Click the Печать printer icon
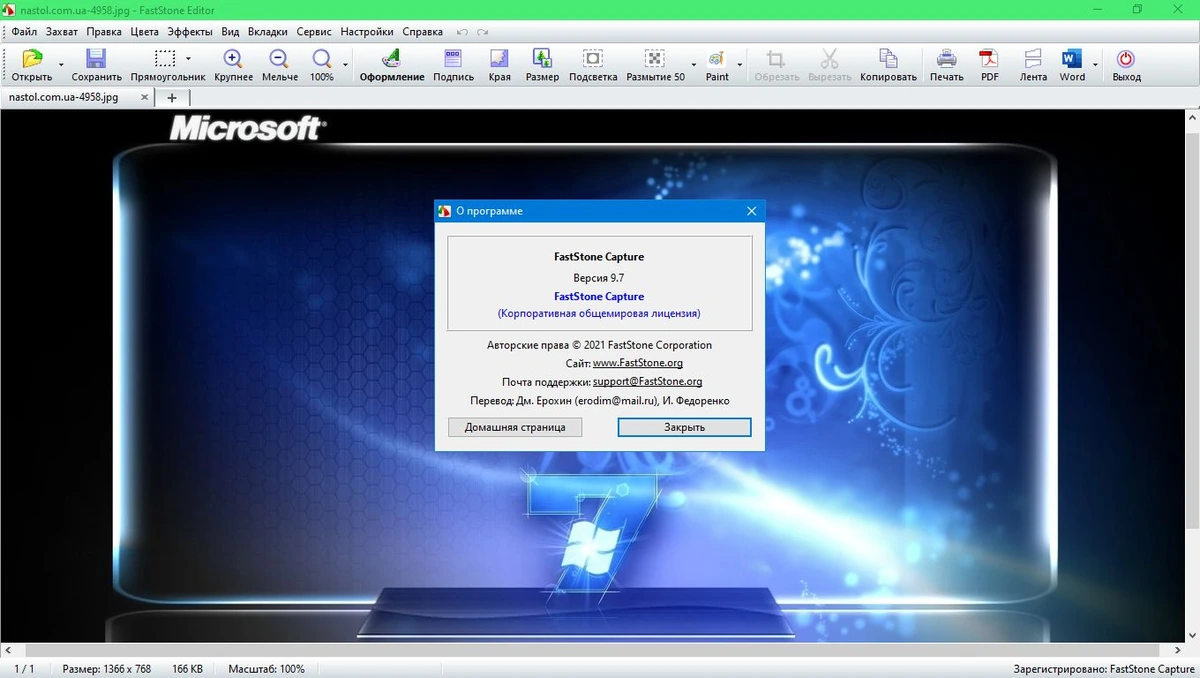 (946, 59)
